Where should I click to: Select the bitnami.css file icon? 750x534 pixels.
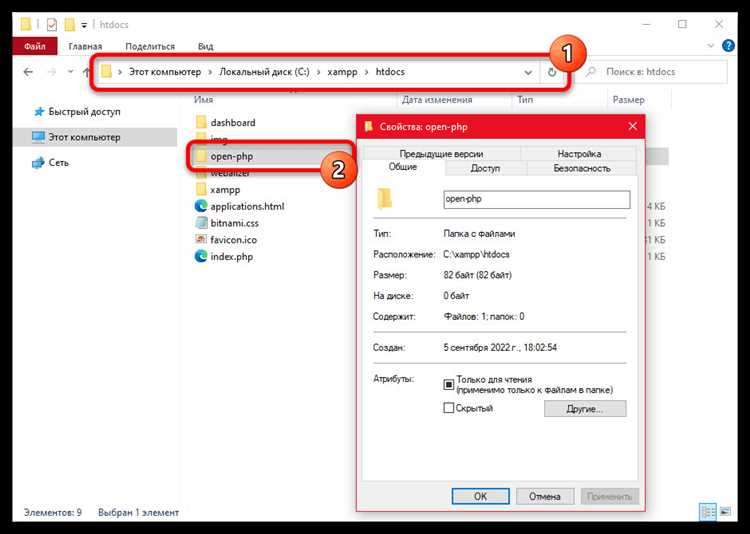coord(201,223)
